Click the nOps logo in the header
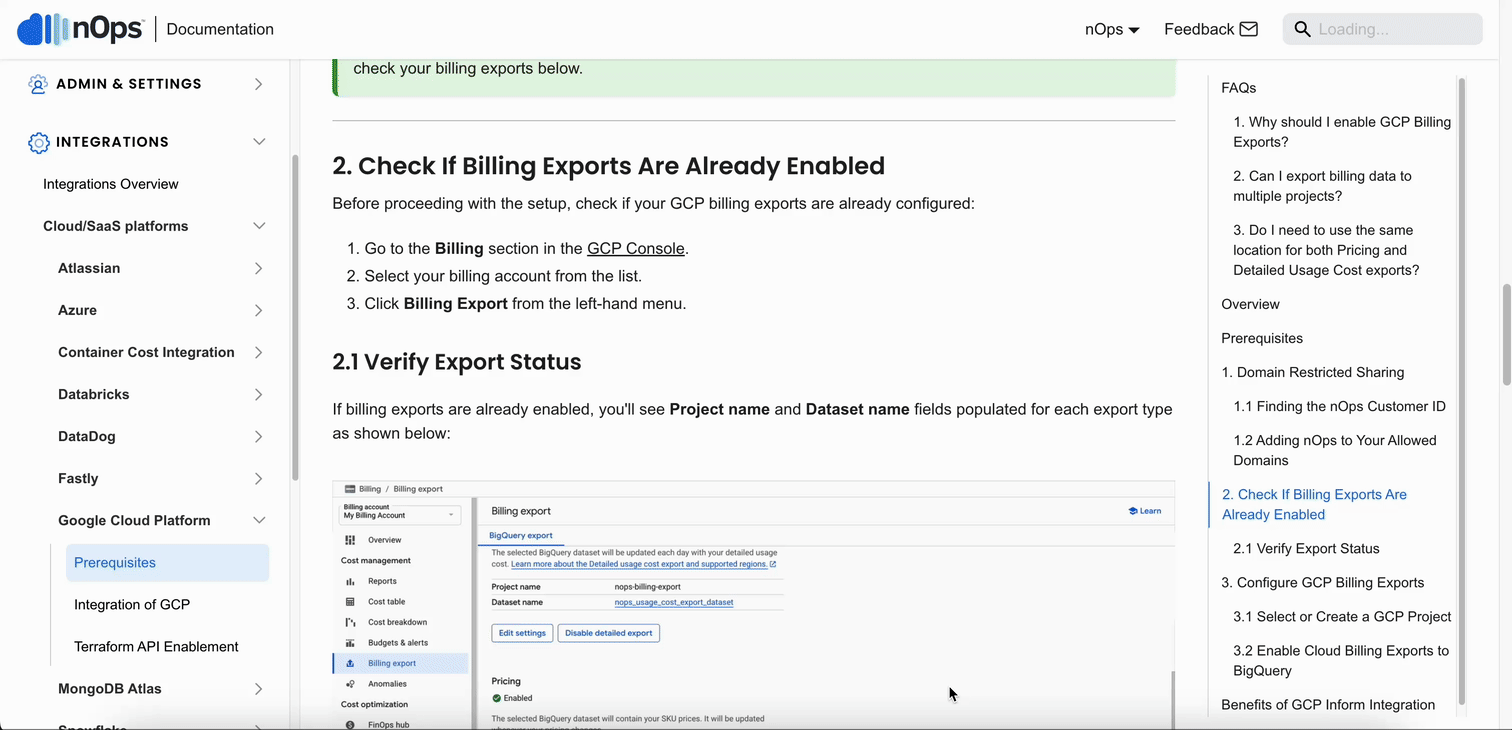 [x=80, y=29]
